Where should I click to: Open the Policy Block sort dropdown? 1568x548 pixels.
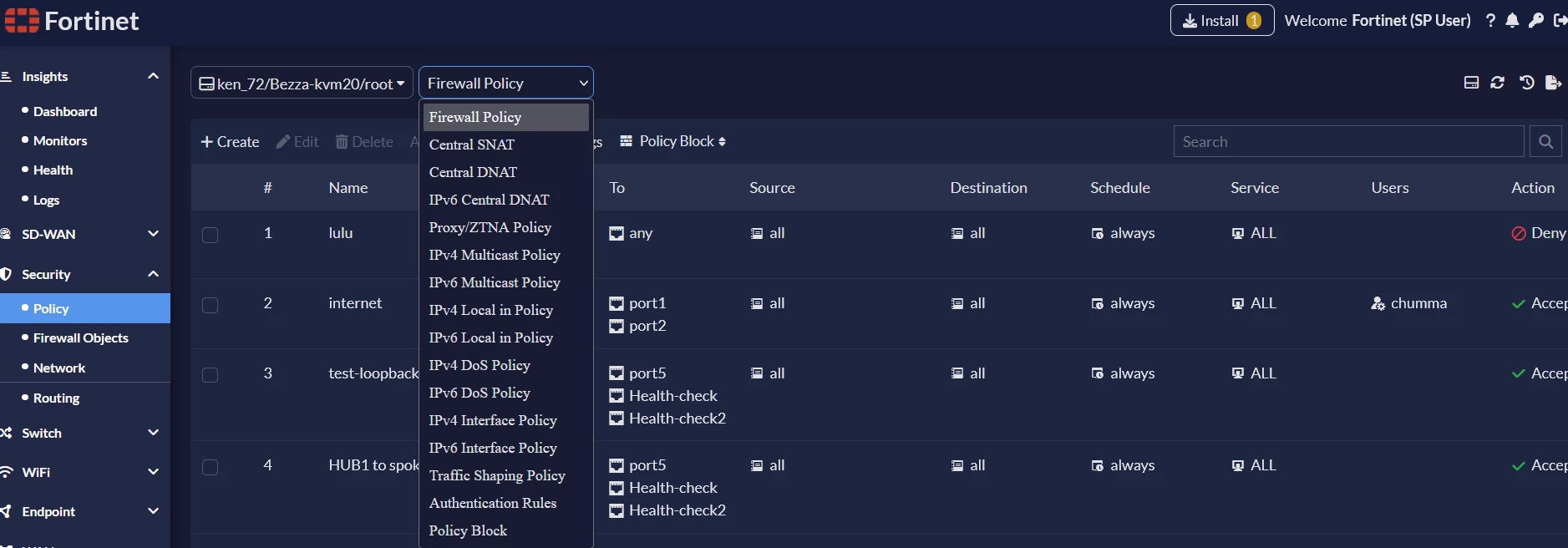[x=673, y=141]
